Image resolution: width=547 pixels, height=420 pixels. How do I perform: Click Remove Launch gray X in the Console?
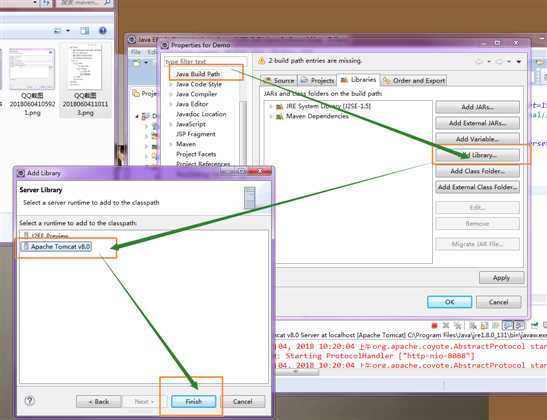click(446, 325)
